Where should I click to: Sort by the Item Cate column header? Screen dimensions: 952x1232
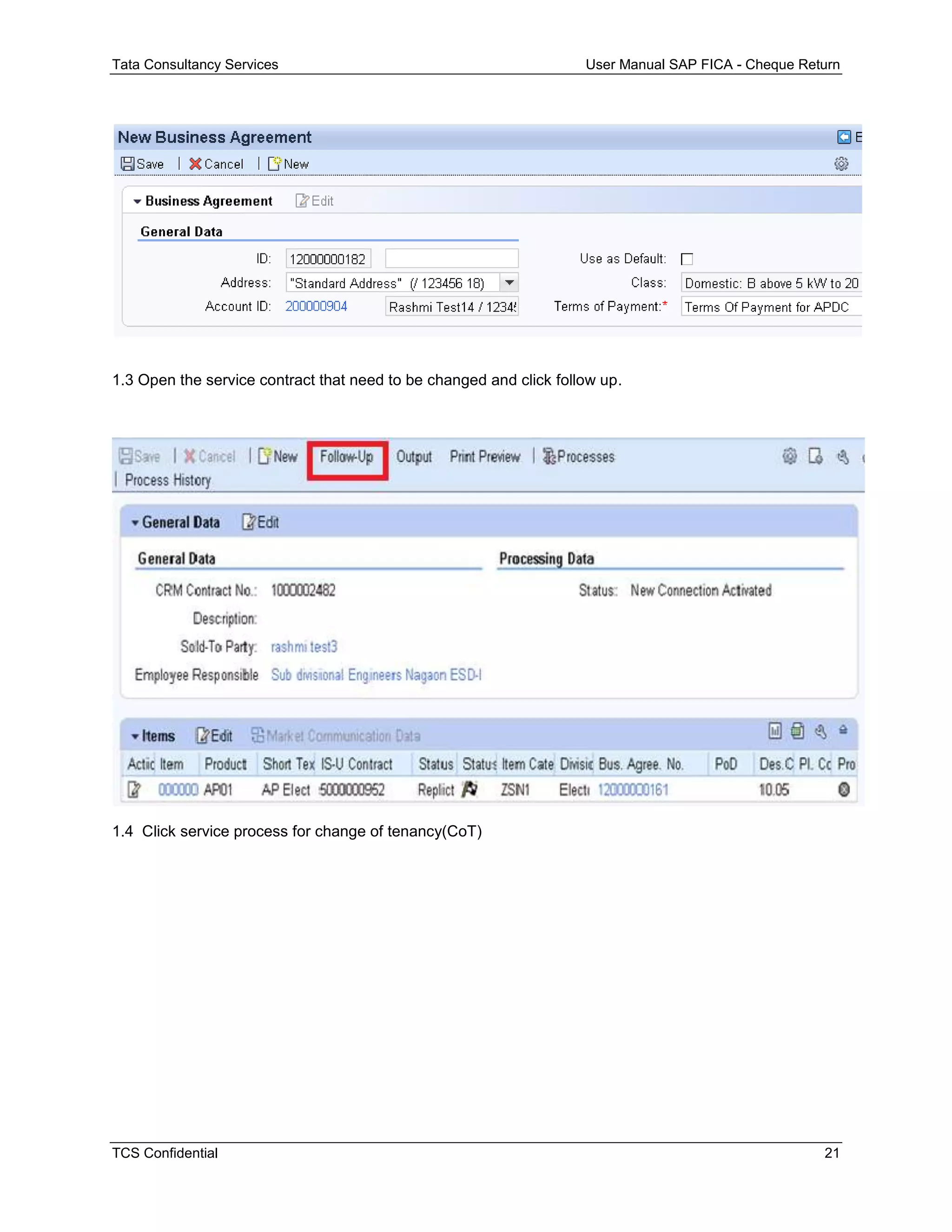click(527, 764)
